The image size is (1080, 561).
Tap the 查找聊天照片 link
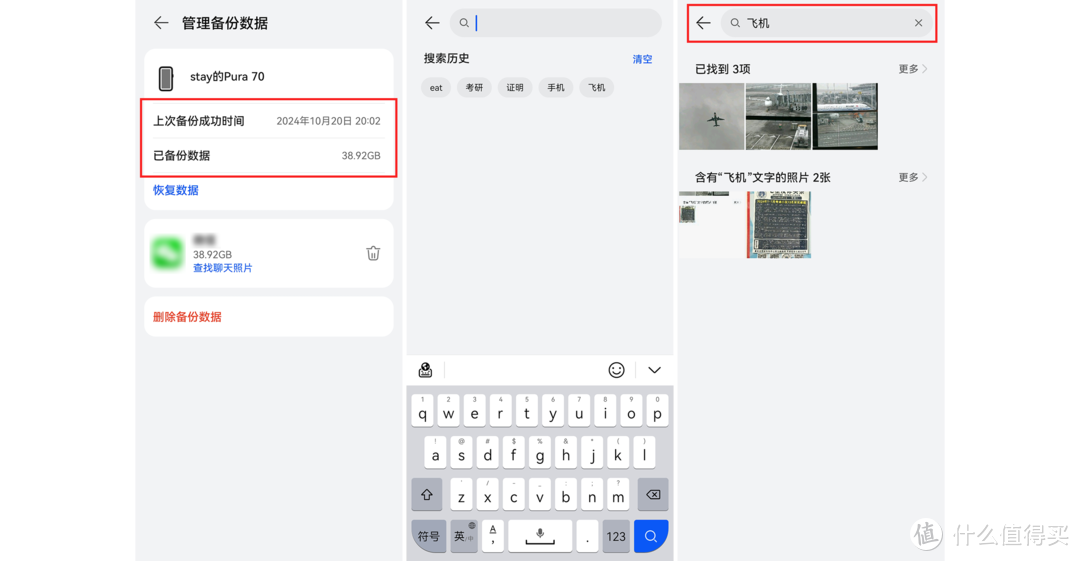tap(222, 268)
